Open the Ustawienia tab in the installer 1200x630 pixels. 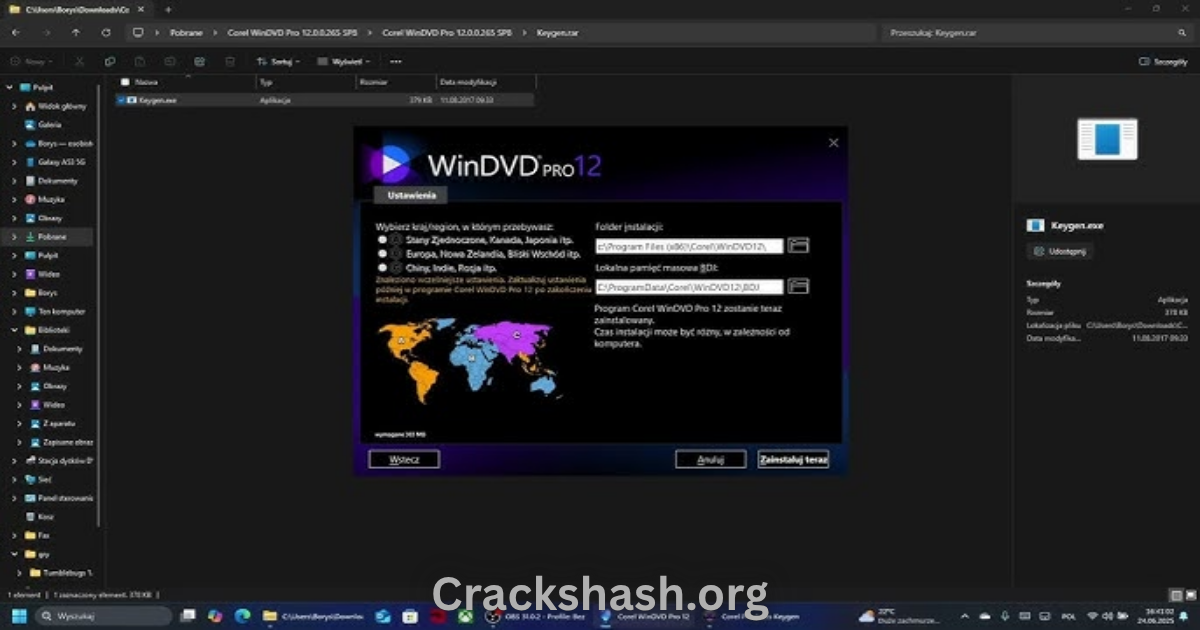(410, 196)
